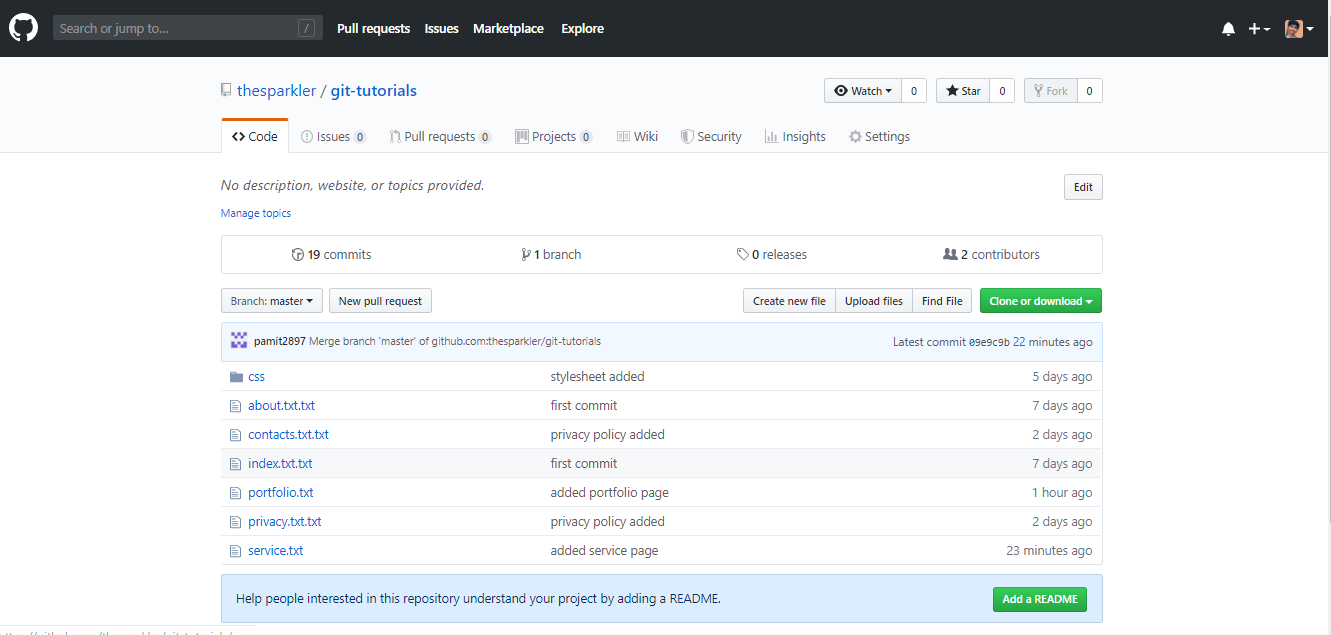
Task: Click the Create new file button
Action: click(x=789, y=301)
